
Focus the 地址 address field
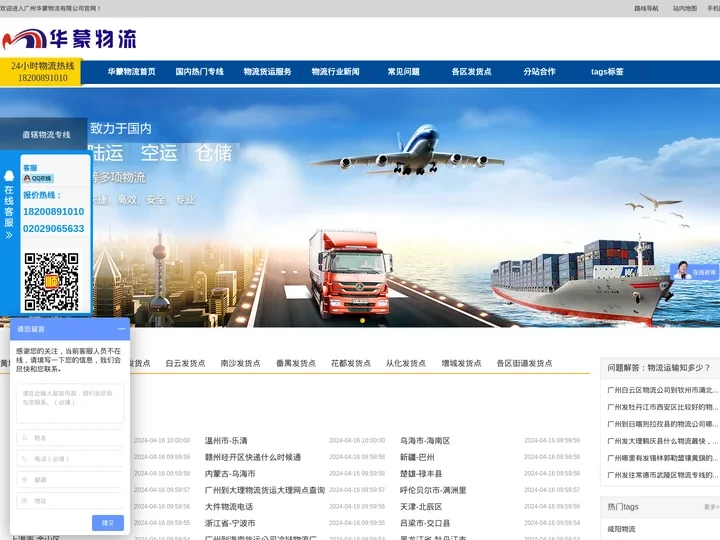point(70,501)
